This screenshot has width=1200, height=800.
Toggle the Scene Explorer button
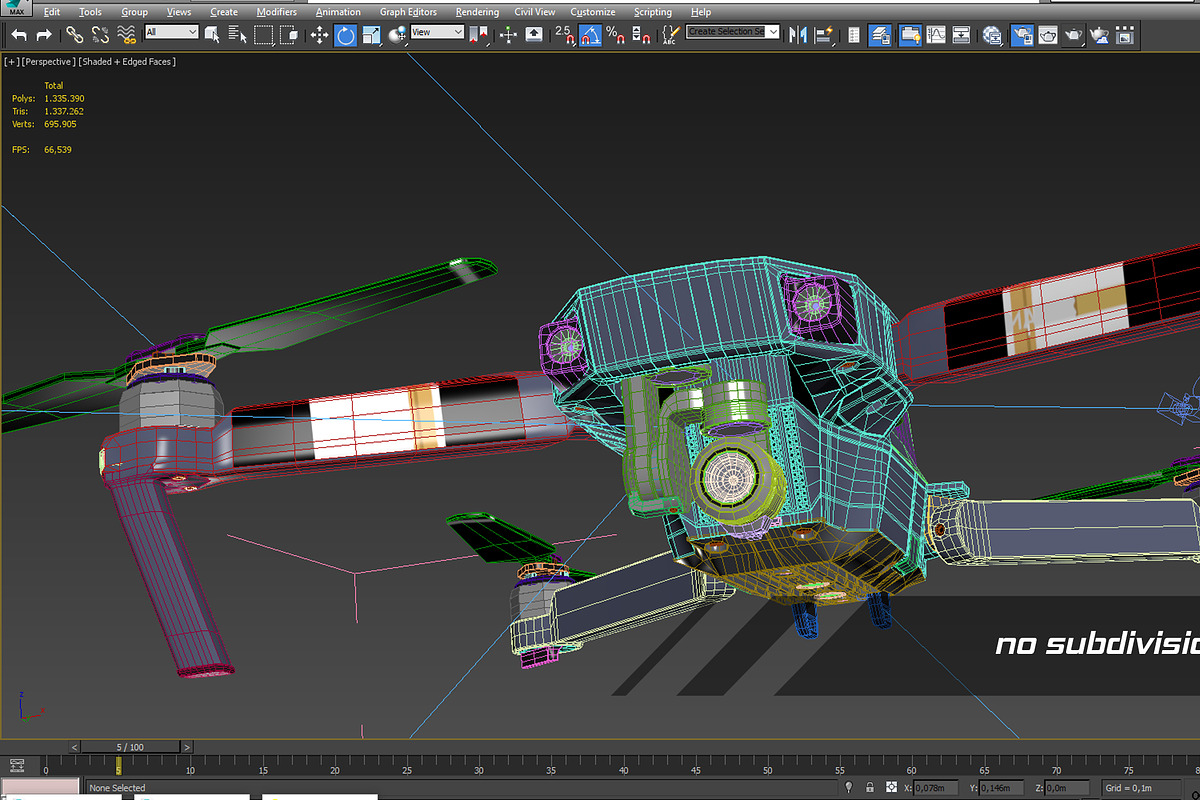tap(853, 35)
